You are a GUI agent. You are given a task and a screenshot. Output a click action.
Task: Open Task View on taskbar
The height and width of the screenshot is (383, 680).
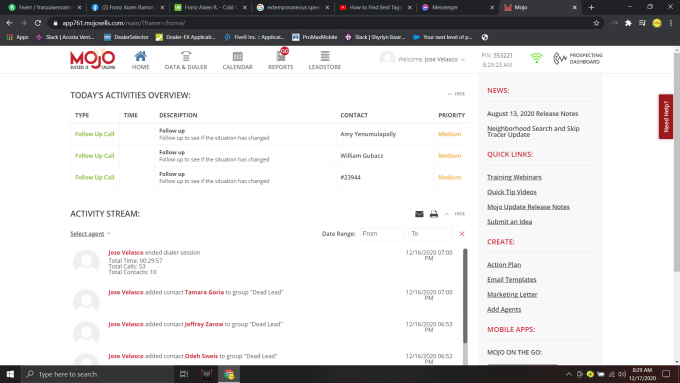(x=184, y=374)
